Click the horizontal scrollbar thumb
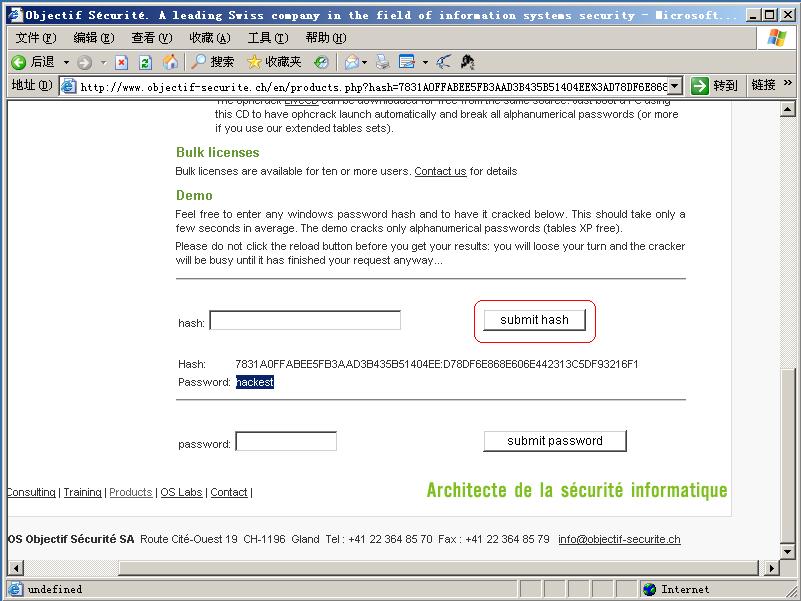Screen dimensions: 801x601 click(438, 568)
